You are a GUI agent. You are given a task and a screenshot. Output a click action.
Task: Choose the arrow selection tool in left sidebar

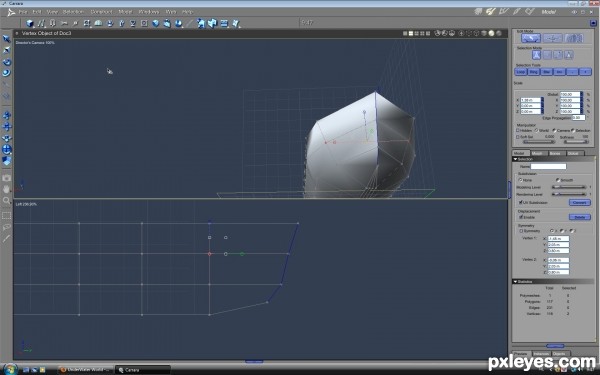tap(6, 39)
